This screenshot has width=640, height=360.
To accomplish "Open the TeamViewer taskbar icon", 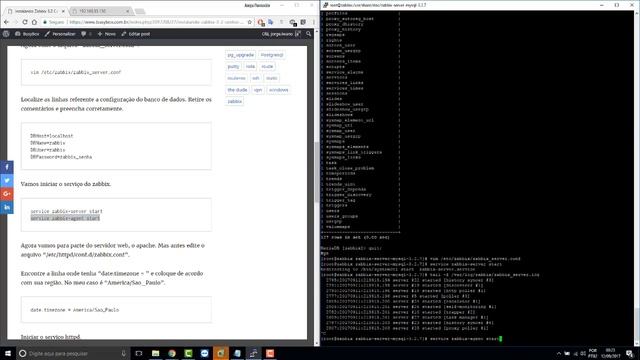I will tap(204, 353).
